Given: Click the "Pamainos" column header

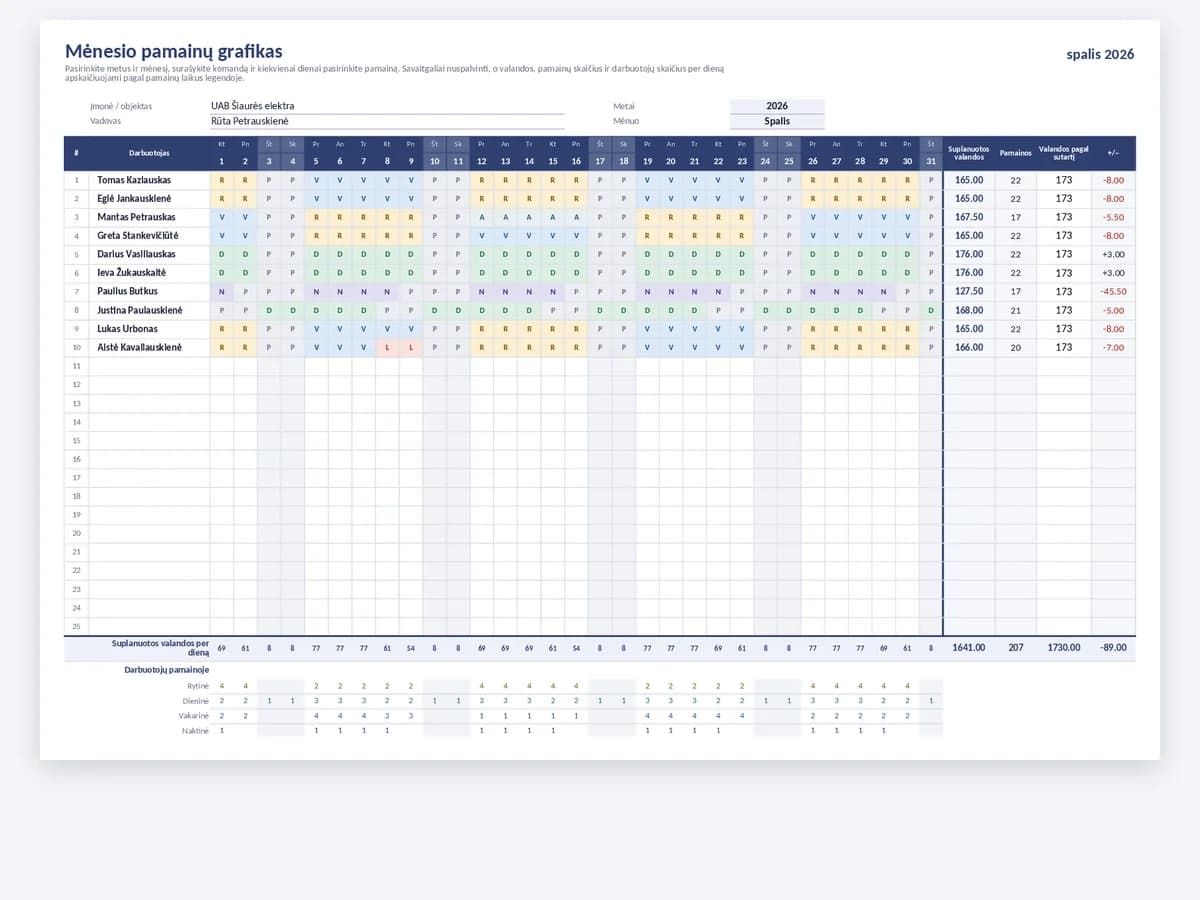Looking at the screenshot, I should click(x=1015, y=153).
